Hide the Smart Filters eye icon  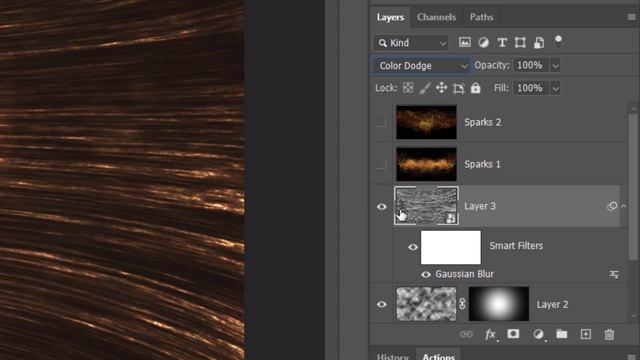point(413,247)
